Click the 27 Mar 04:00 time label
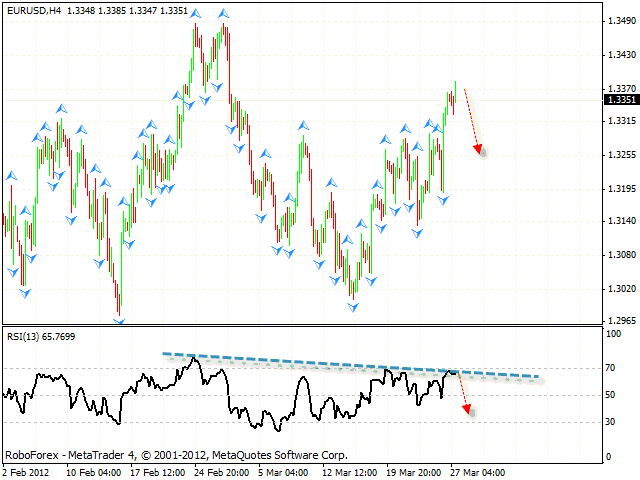 click(x=478, y=473)
